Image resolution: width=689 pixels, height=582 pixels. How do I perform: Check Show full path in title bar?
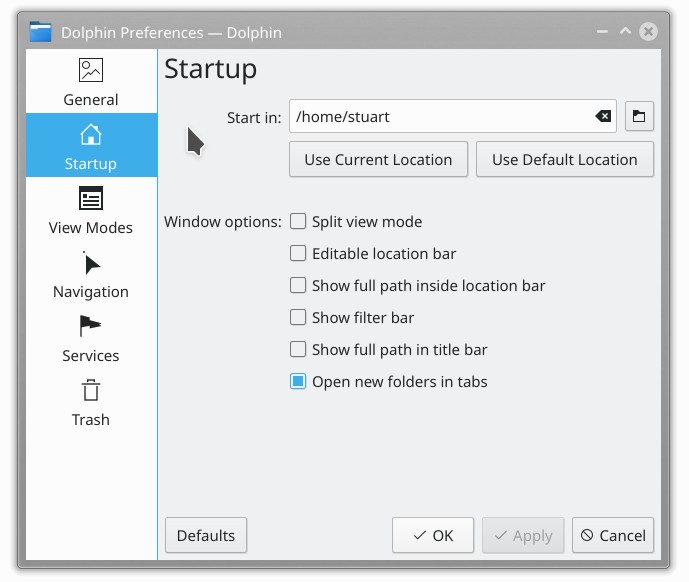(298, 350)
